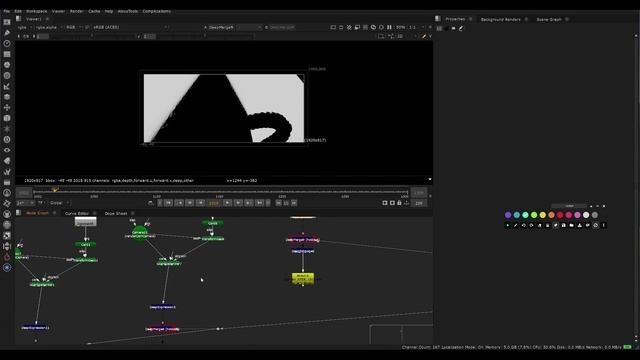Open the TF timeline display dropdown
This screenshot has height=360, width=640.
[42, 203]
